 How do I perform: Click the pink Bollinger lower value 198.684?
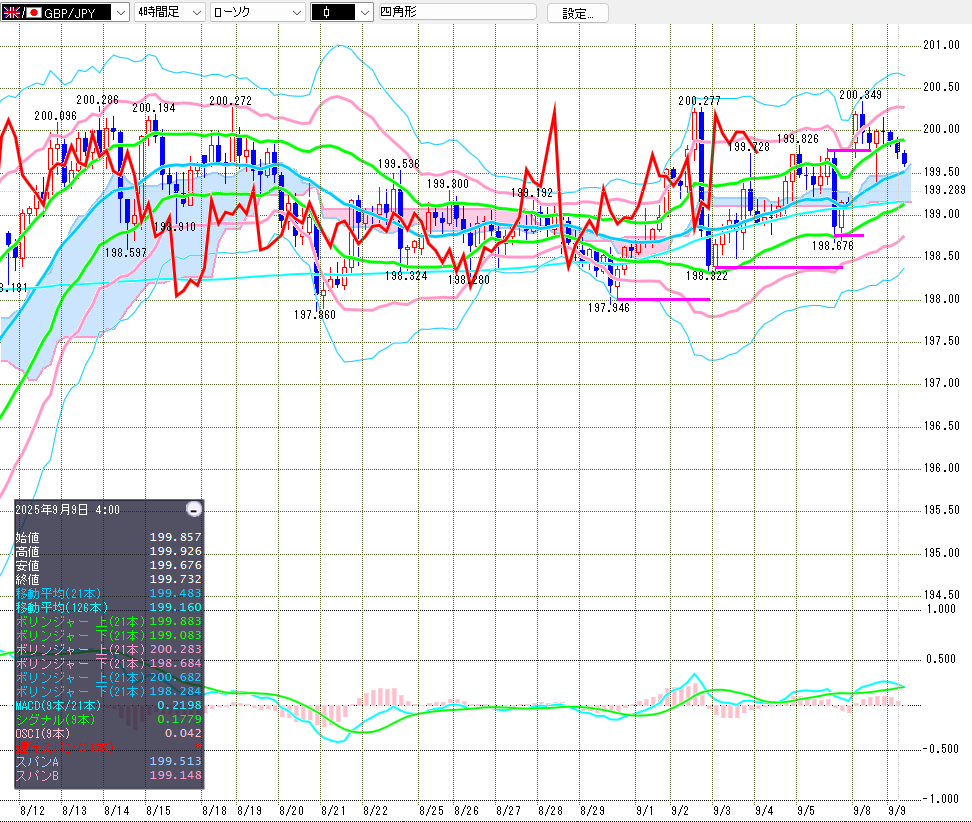click(x=175, y=663)
